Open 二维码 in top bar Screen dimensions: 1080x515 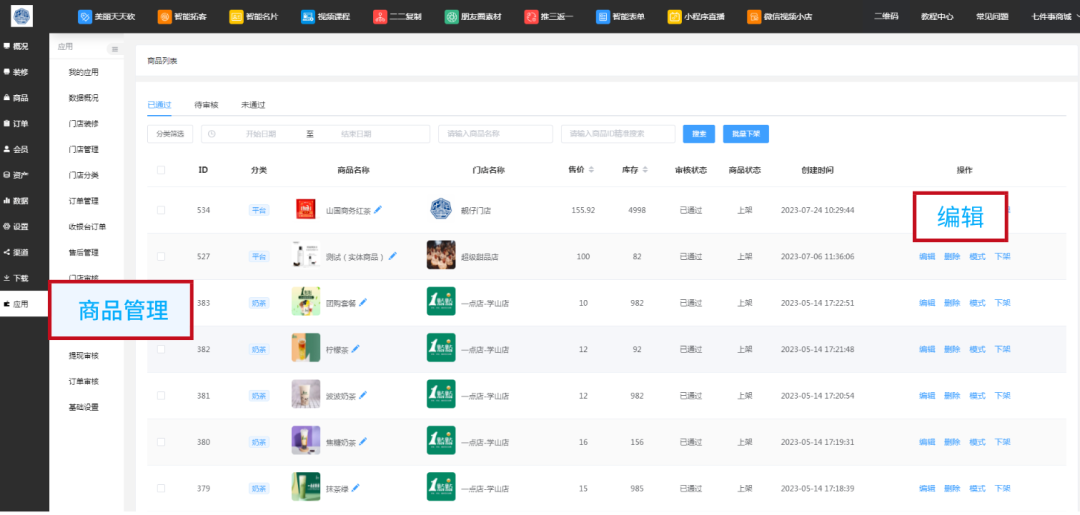click(x=886, y=17)
